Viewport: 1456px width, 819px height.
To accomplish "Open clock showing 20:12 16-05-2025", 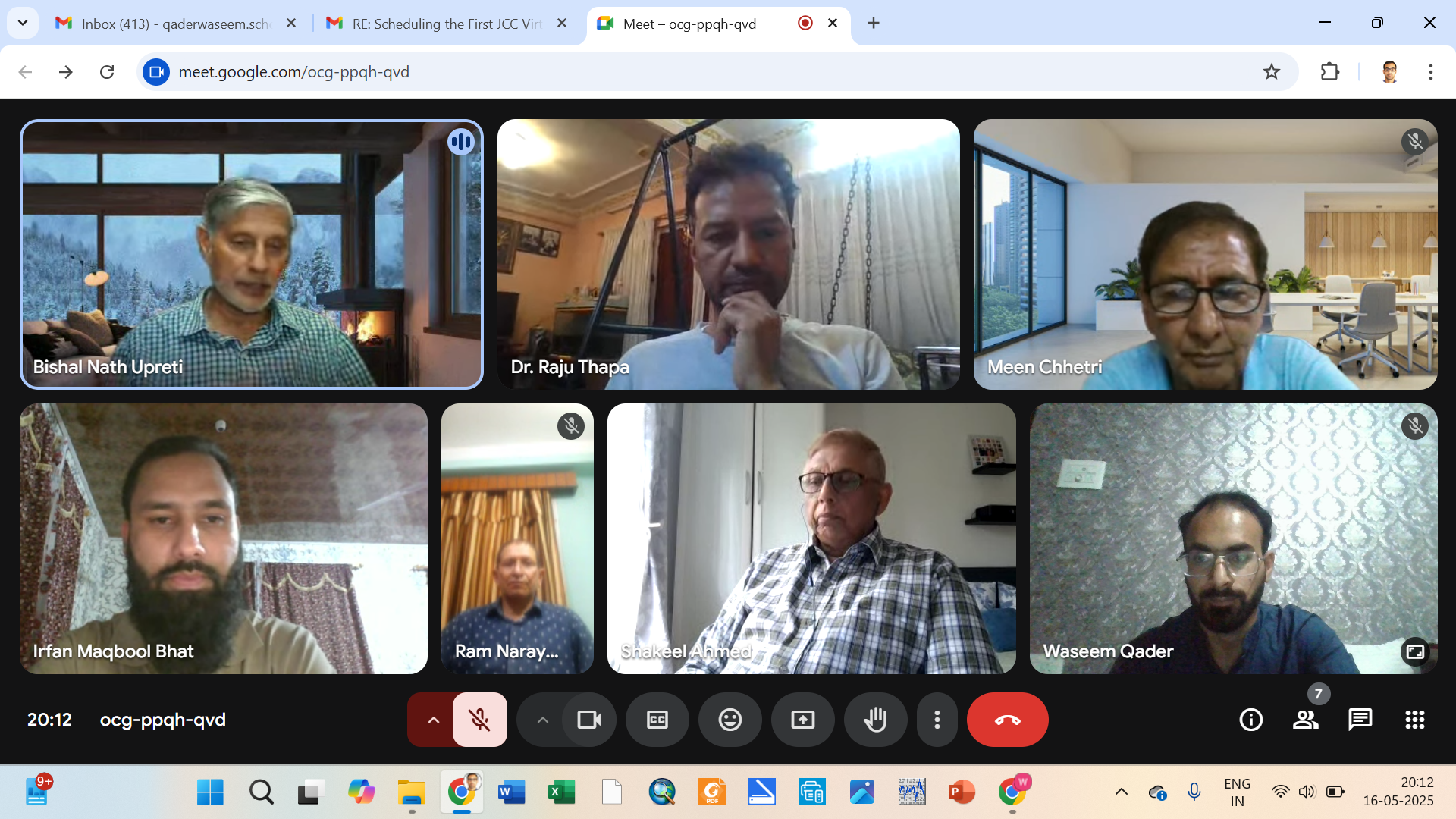I will click(1398, 792).
